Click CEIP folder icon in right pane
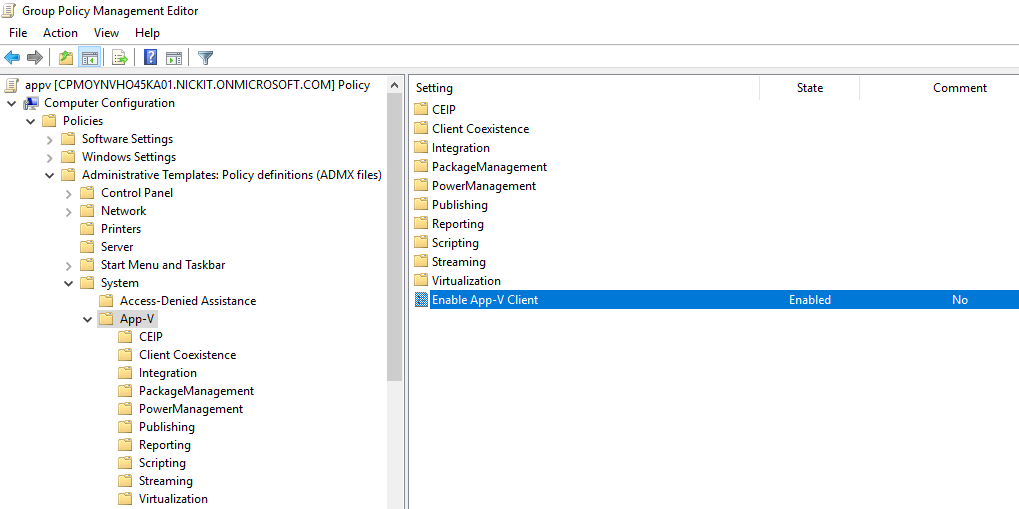The height and width of the screenshot is (509, 1019). click(421, 109)
